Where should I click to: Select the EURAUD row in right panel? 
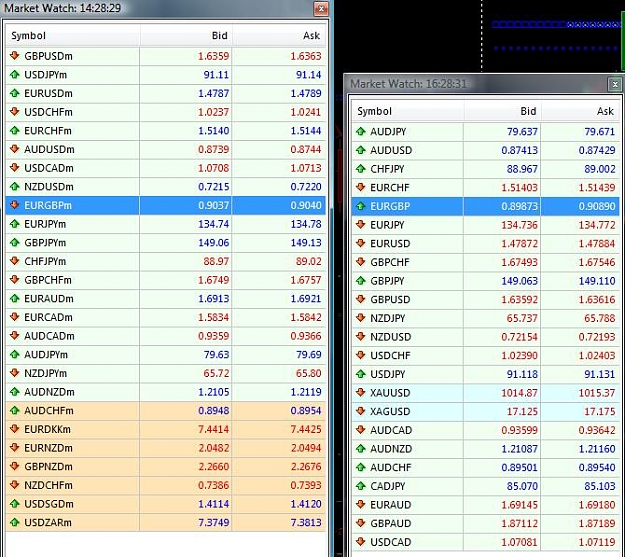(x=485, y=505)
